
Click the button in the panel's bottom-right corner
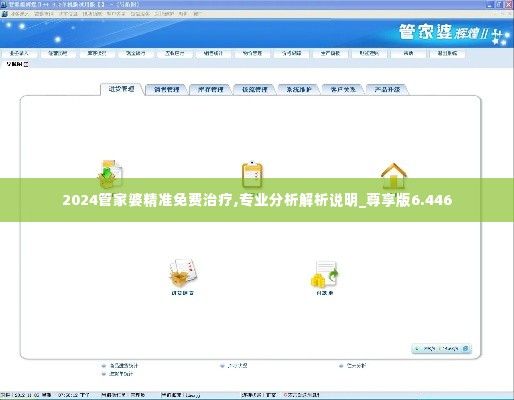point(442,348)
